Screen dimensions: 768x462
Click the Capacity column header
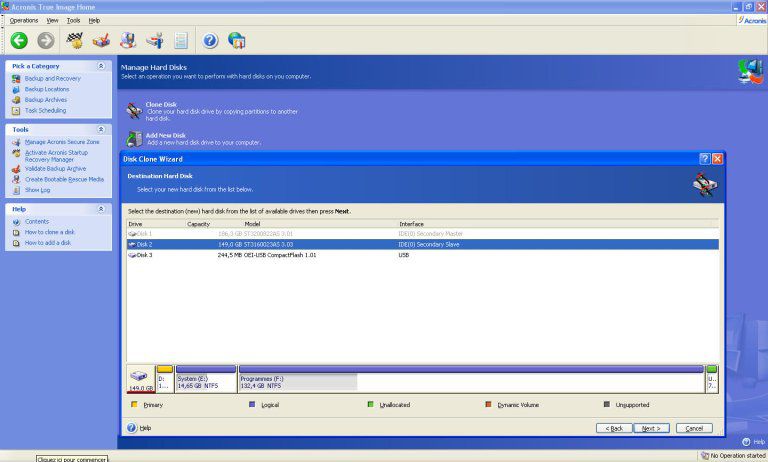click(215, 224)
